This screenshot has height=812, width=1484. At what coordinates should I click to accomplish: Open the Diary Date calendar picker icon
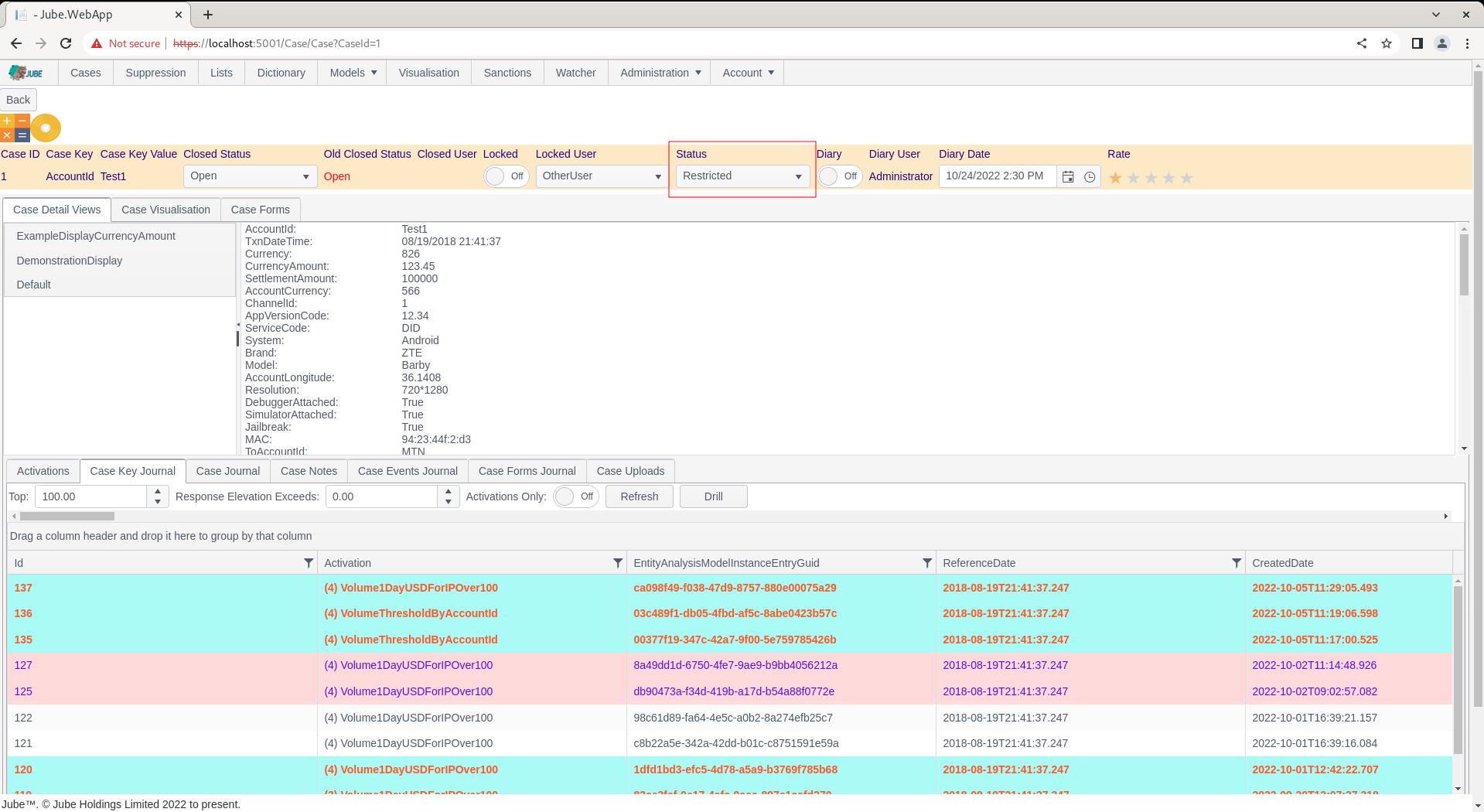(x=1068, y=177)
